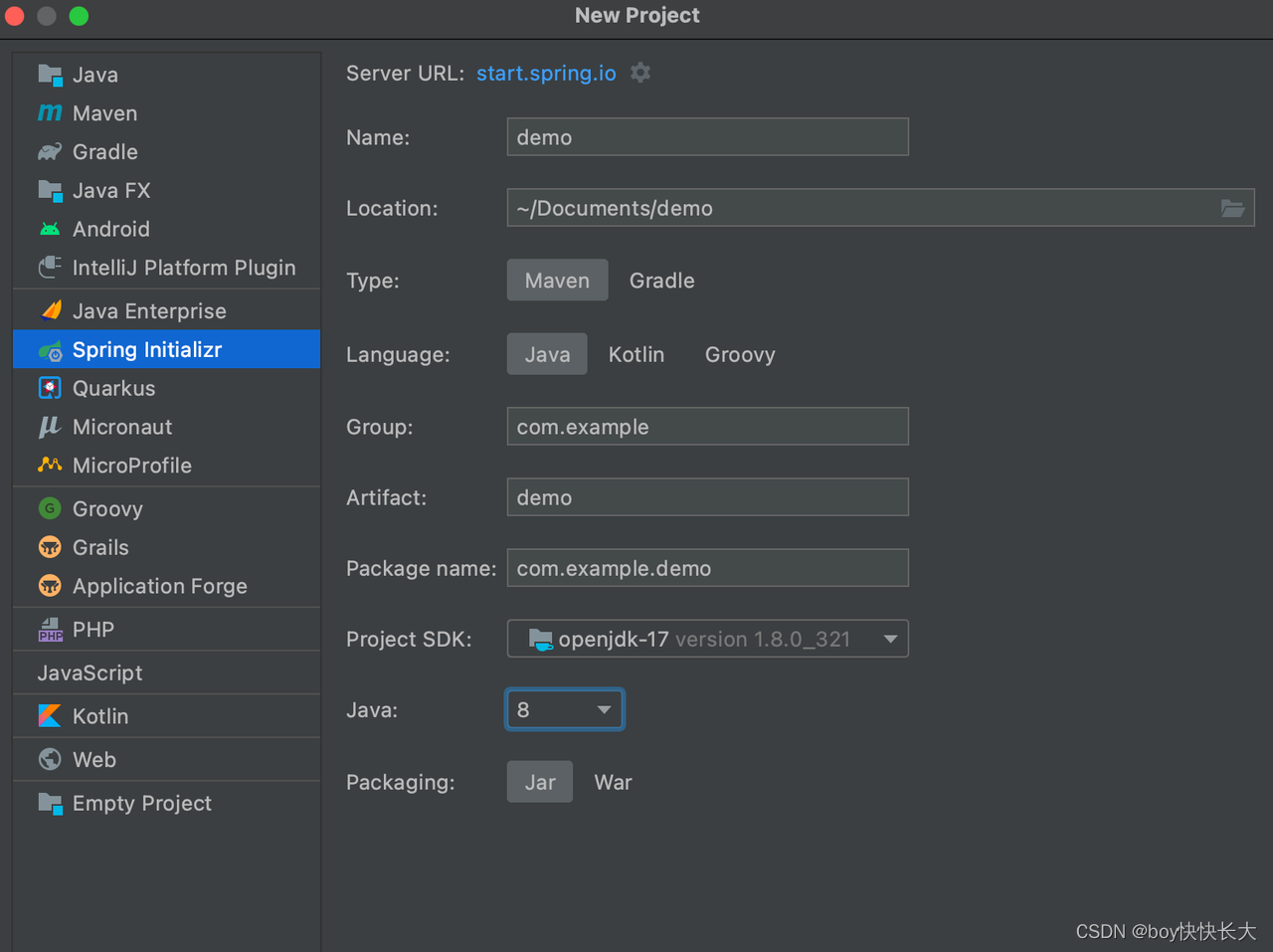Click the Android robot icon
1273x952 pixels.
tap(50, 229)
